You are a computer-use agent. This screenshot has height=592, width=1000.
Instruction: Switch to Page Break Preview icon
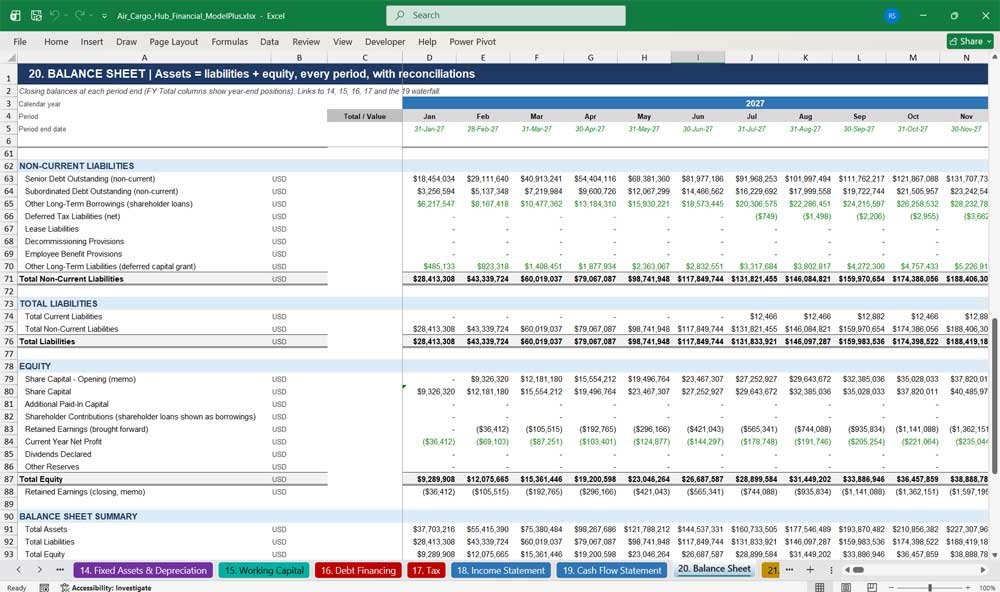871,587
